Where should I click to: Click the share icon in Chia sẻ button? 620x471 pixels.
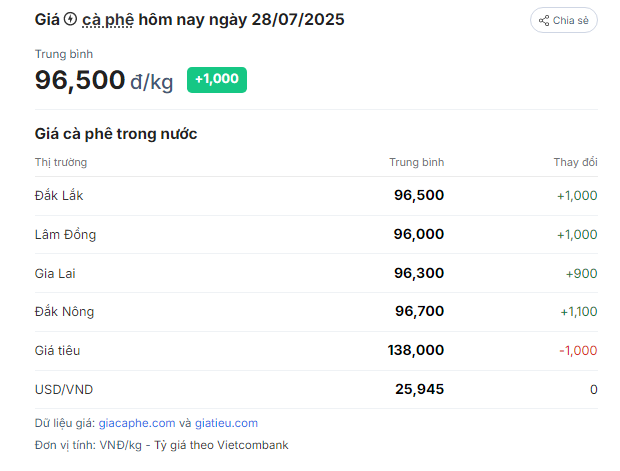(544, 21)
